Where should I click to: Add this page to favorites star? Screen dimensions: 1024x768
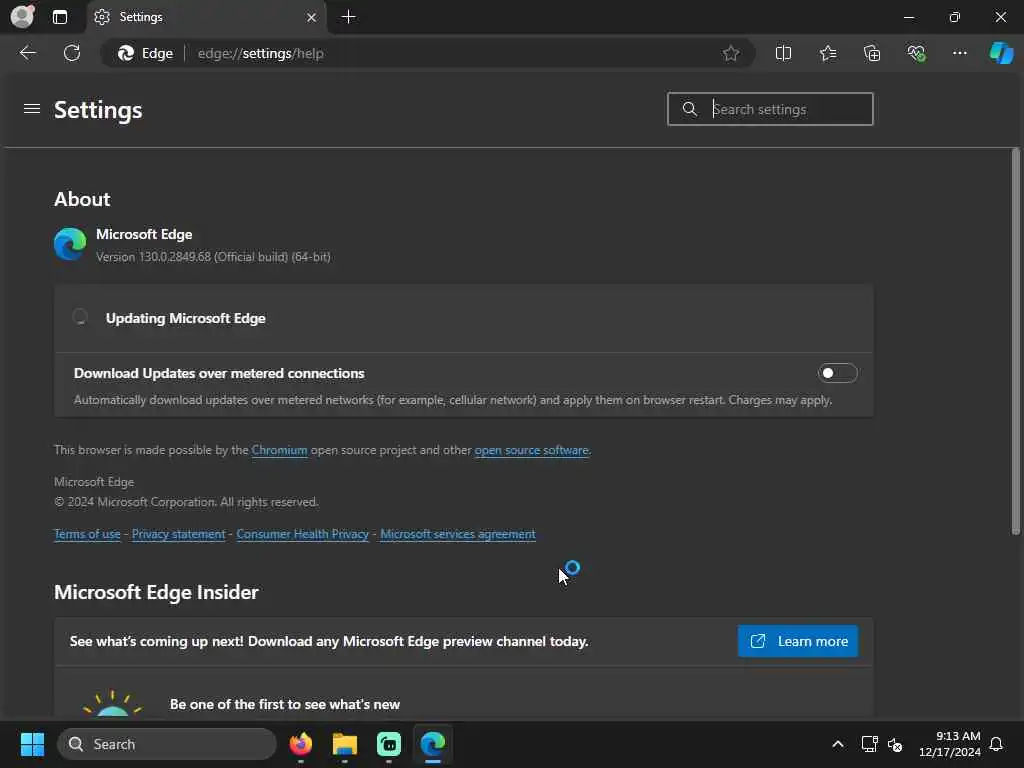pyautogui.click(x=731, y=54)
